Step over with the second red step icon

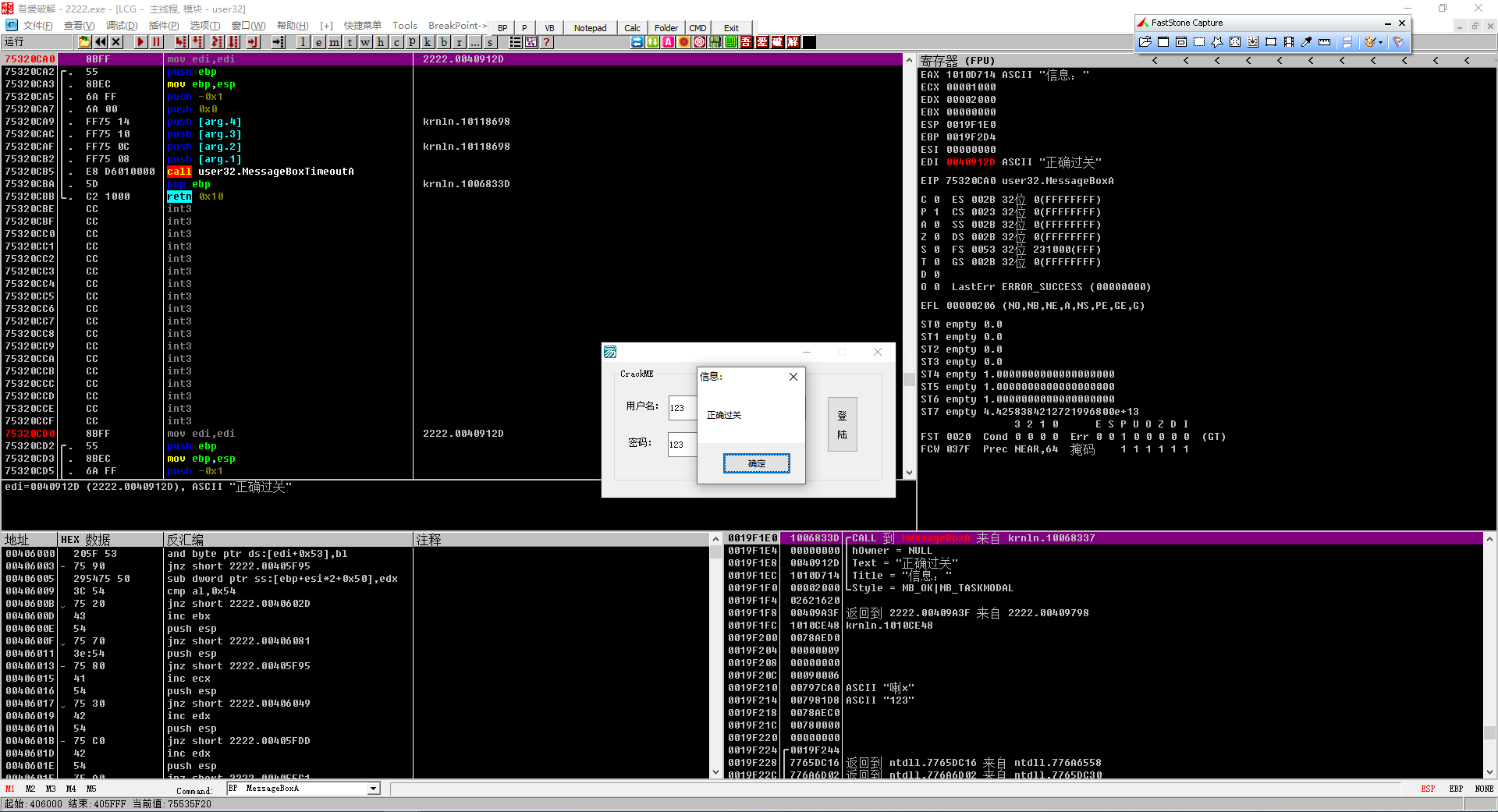click(x=197, y=42)
